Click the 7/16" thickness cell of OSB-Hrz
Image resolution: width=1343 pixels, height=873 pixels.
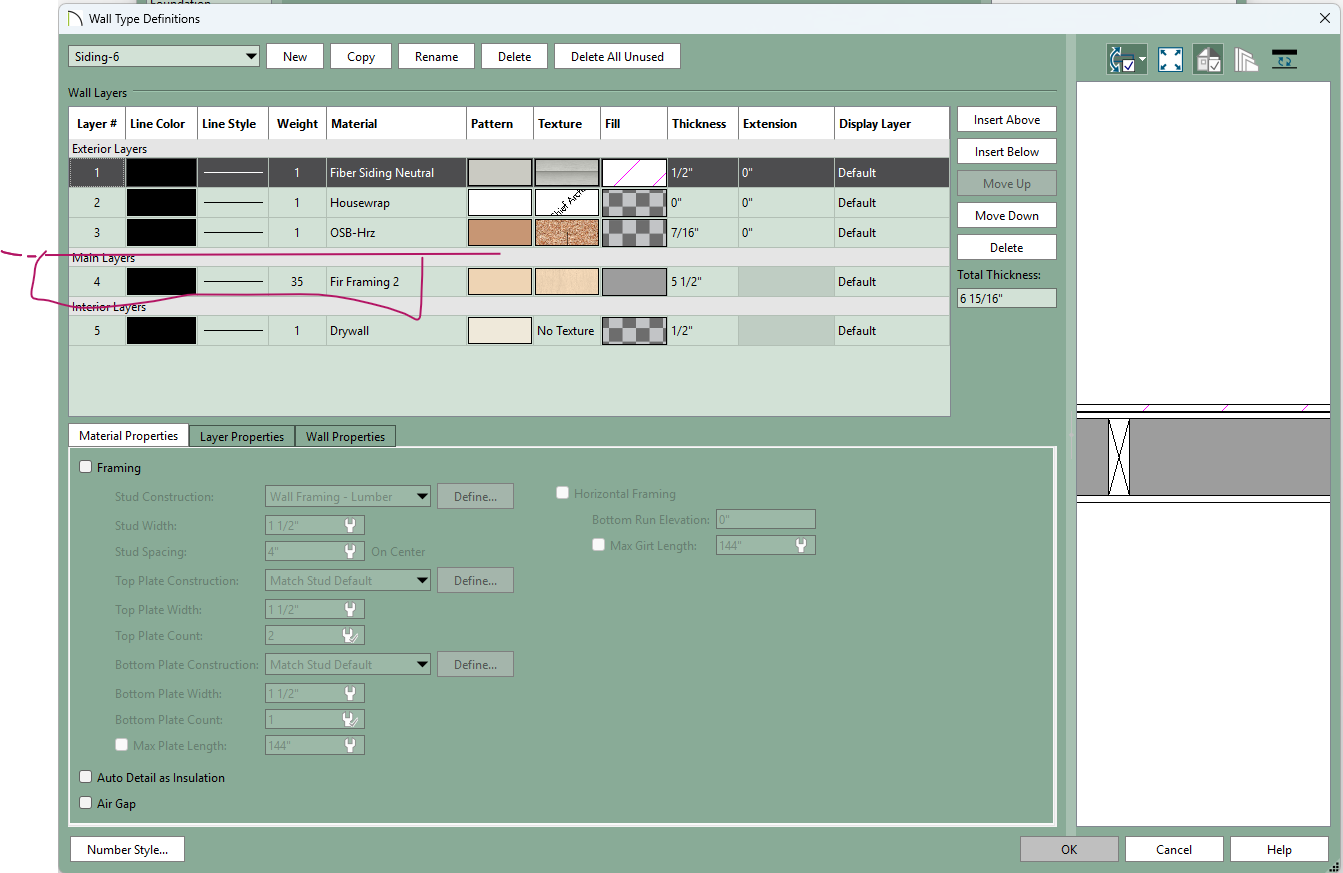[703, 232]
